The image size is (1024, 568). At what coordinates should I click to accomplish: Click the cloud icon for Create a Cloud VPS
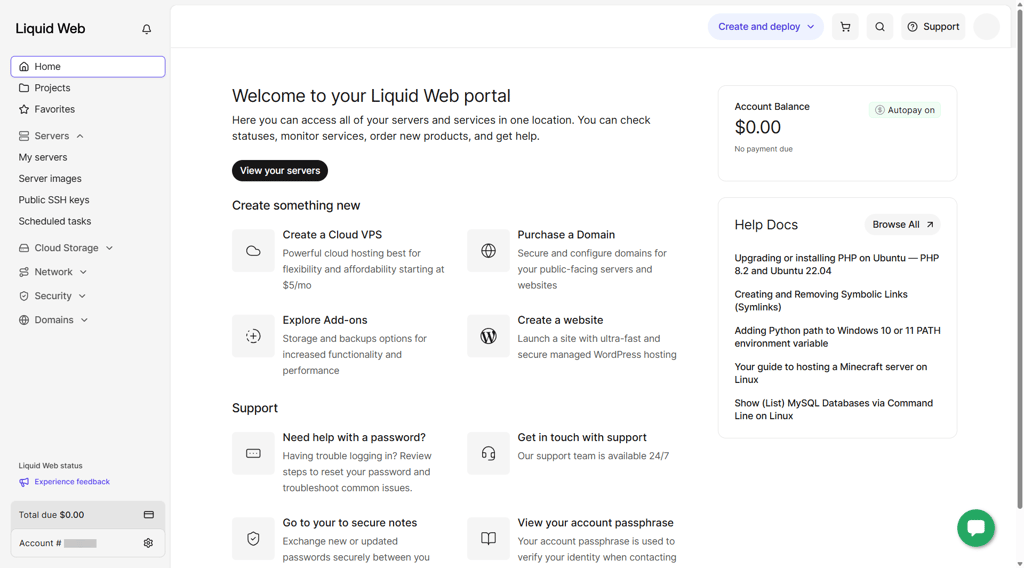point(253,251)
